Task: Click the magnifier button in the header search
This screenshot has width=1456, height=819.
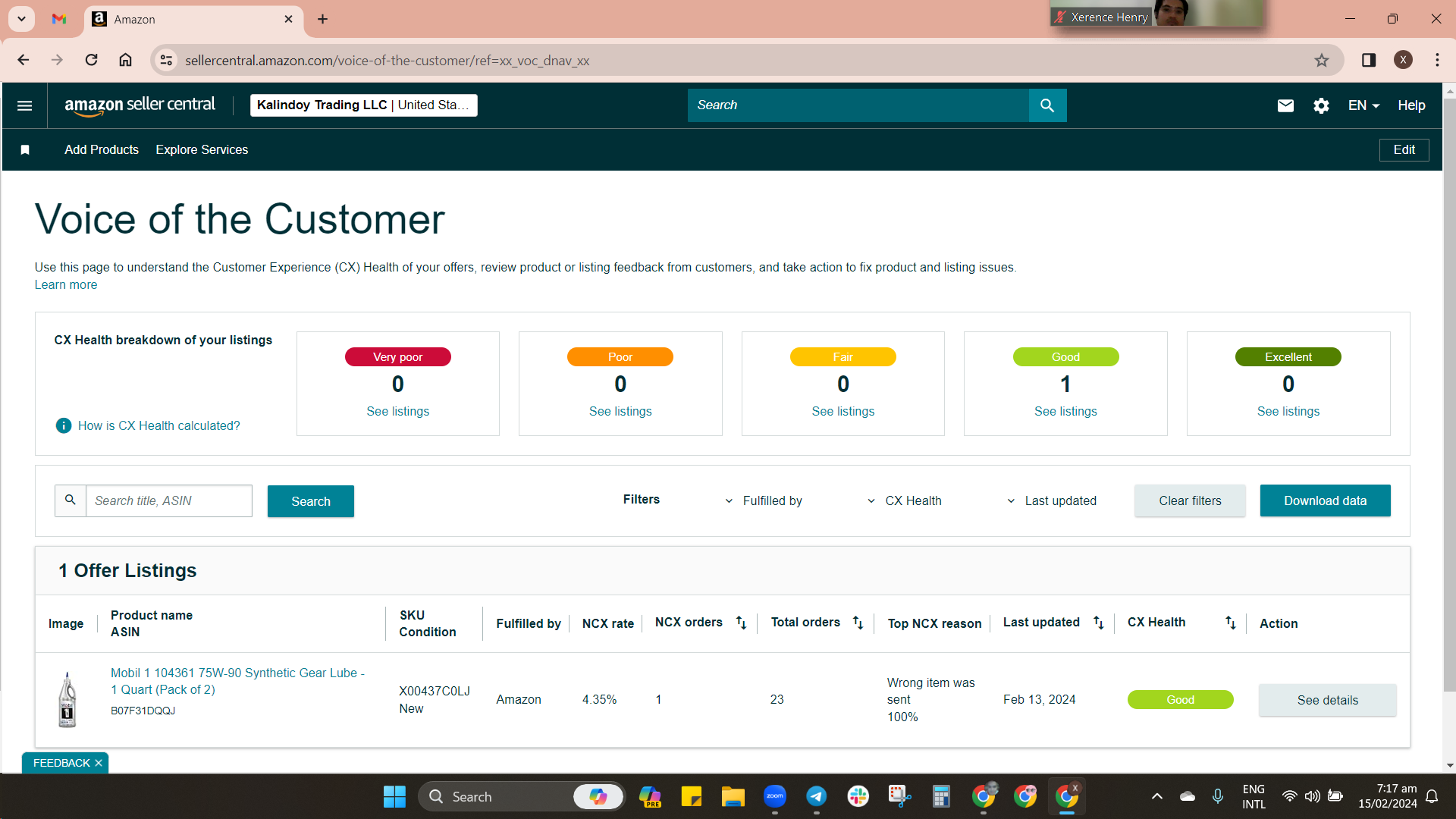Action: coord(1047,105)
